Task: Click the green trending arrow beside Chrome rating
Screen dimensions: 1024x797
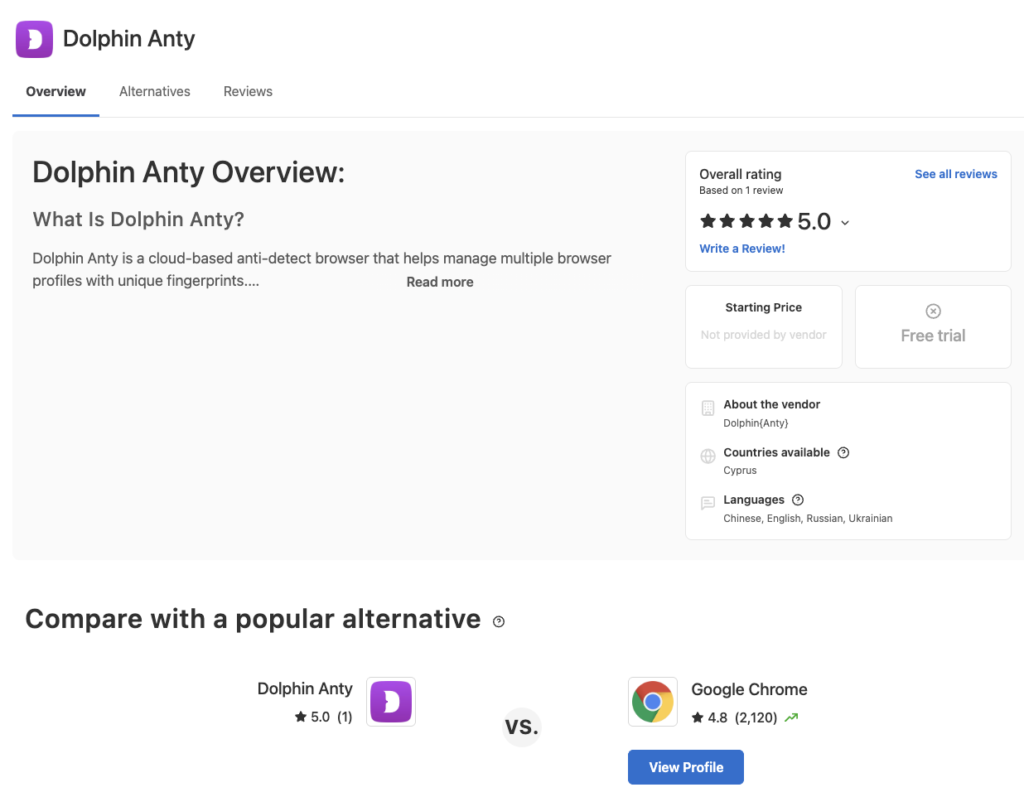Action: 792,717
